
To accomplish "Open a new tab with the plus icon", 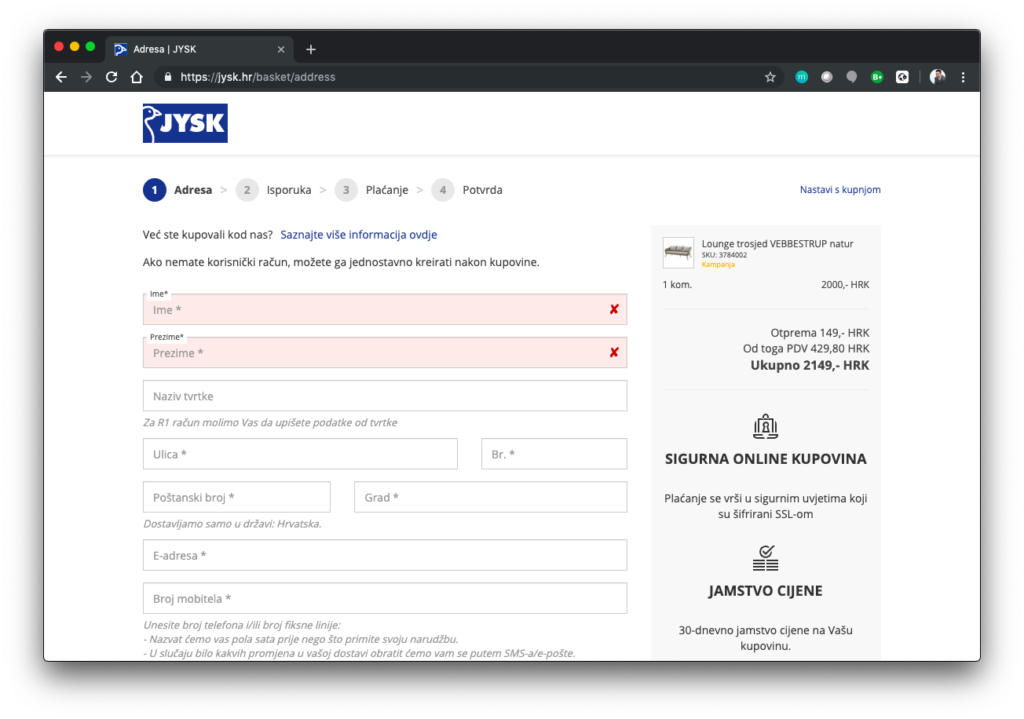I will (311, 49).
